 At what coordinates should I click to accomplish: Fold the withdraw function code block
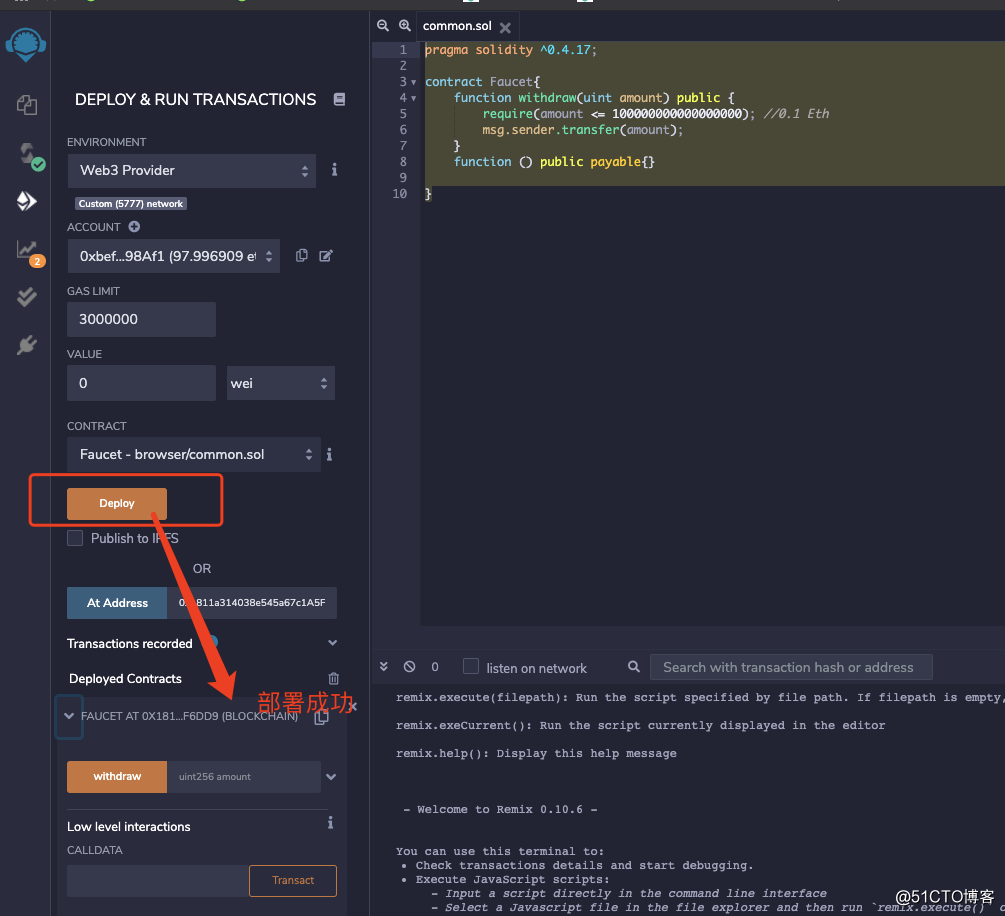[x=413, y=98]
